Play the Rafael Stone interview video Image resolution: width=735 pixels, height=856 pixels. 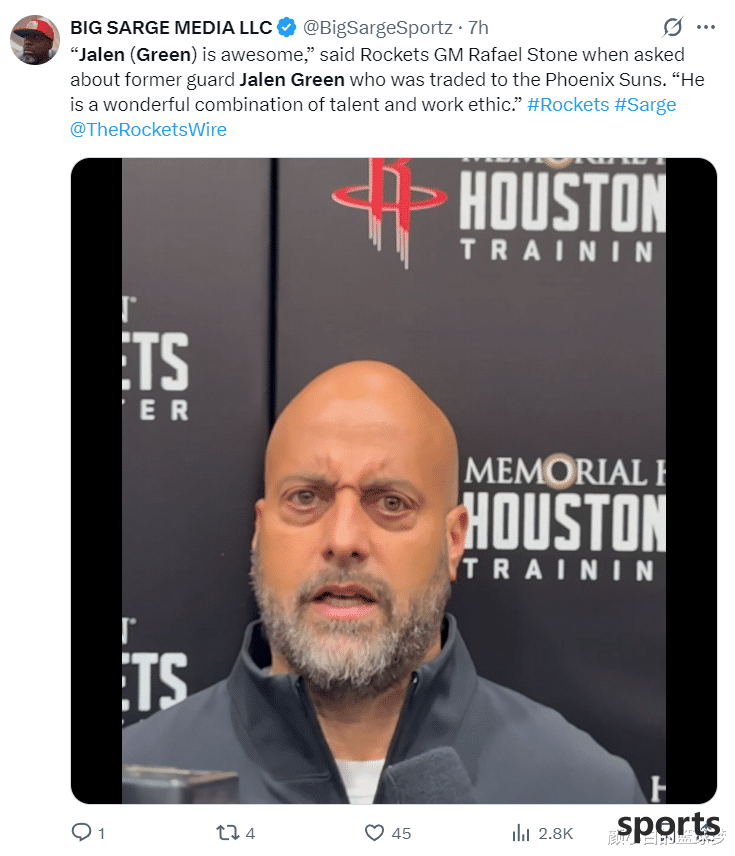(394, 480)
